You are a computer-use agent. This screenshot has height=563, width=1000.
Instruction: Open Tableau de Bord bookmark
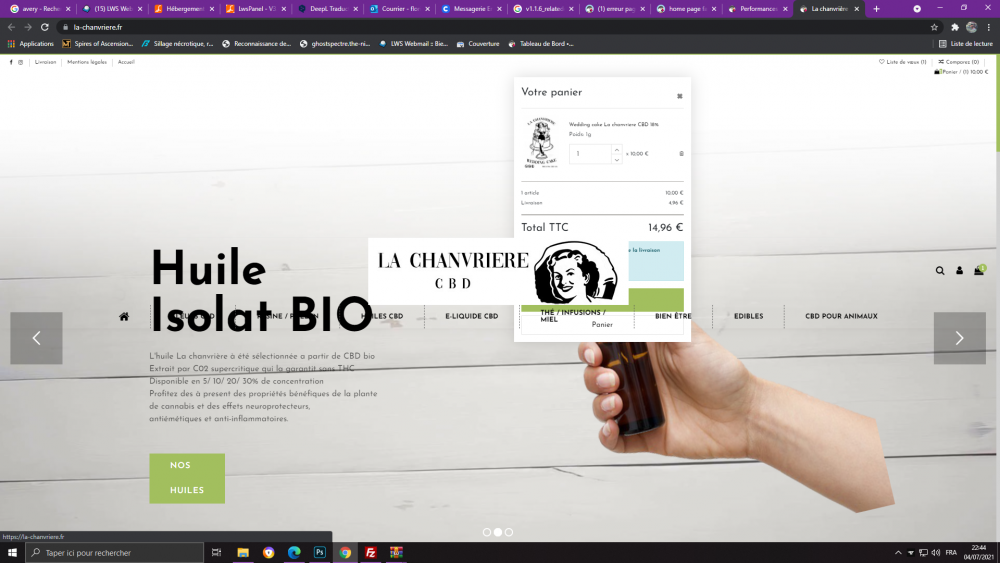(x=541, y=44)
